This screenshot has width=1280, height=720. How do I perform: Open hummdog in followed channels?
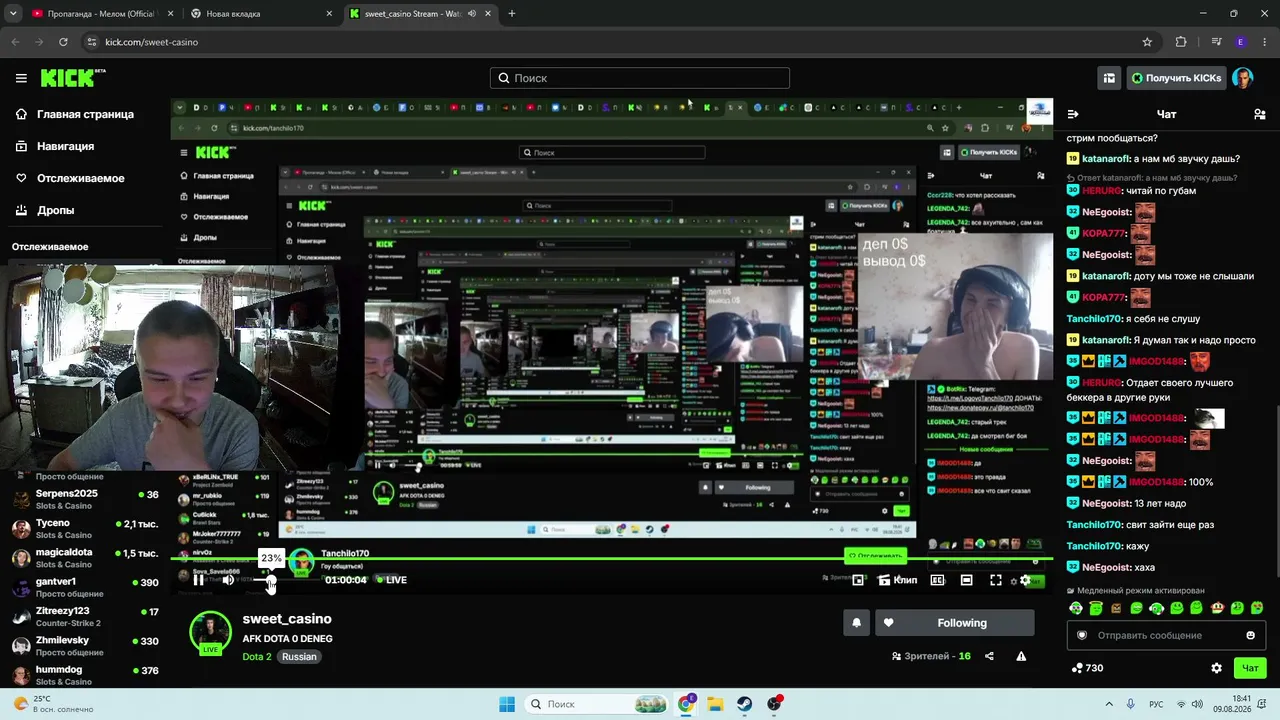[85, 675]
